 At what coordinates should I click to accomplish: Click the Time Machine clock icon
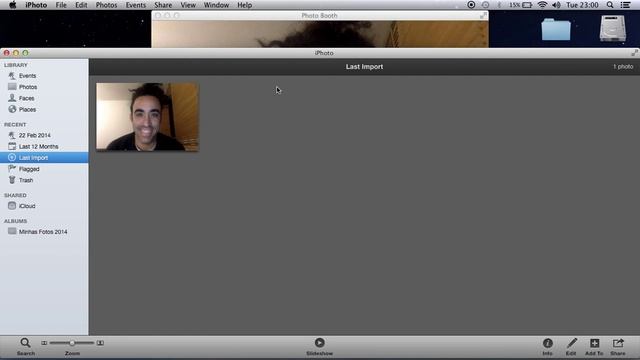click(x=485, y=5)
